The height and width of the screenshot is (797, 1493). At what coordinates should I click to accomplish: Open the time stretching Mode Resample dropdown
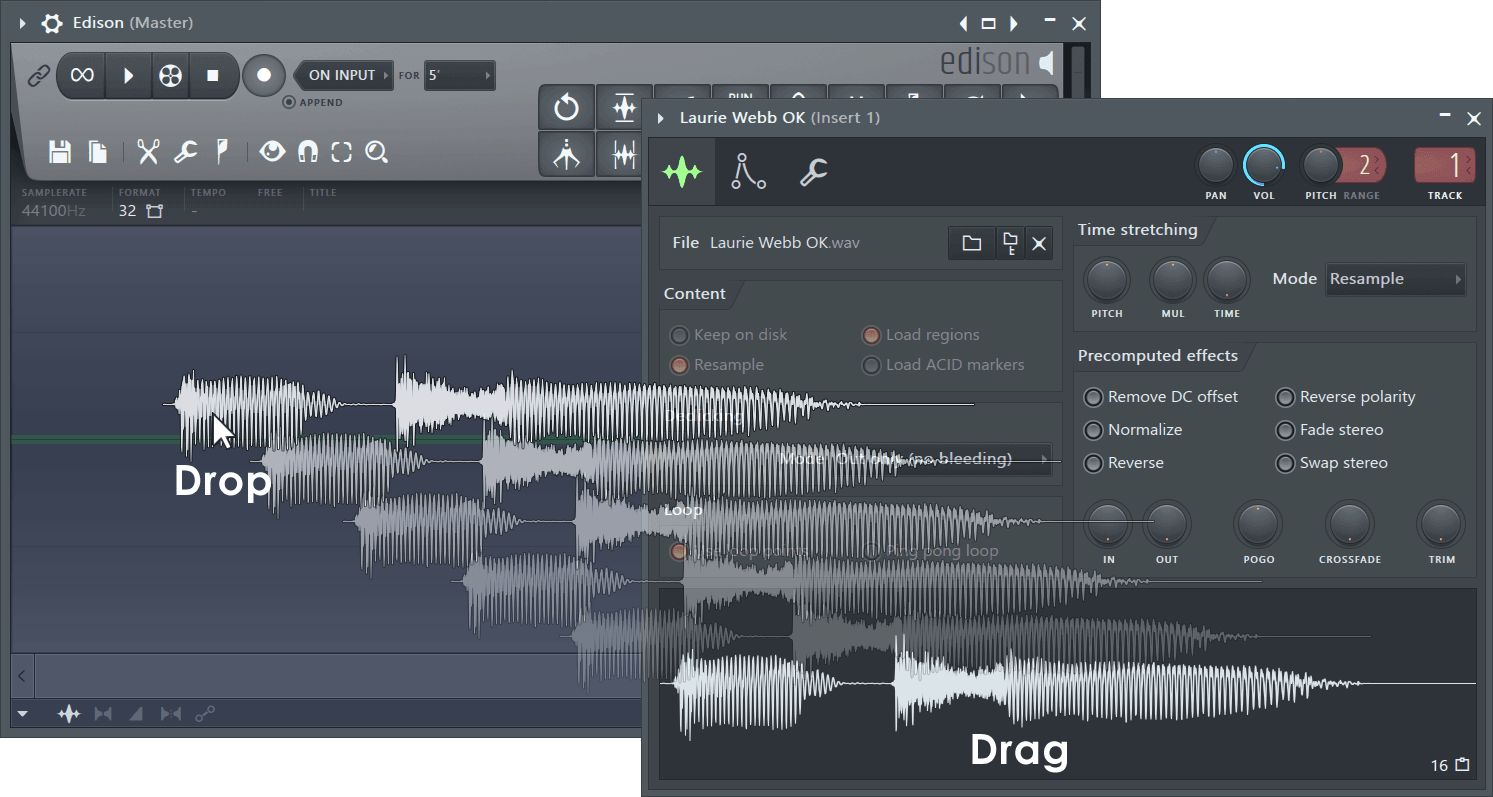click(1396, 279)
